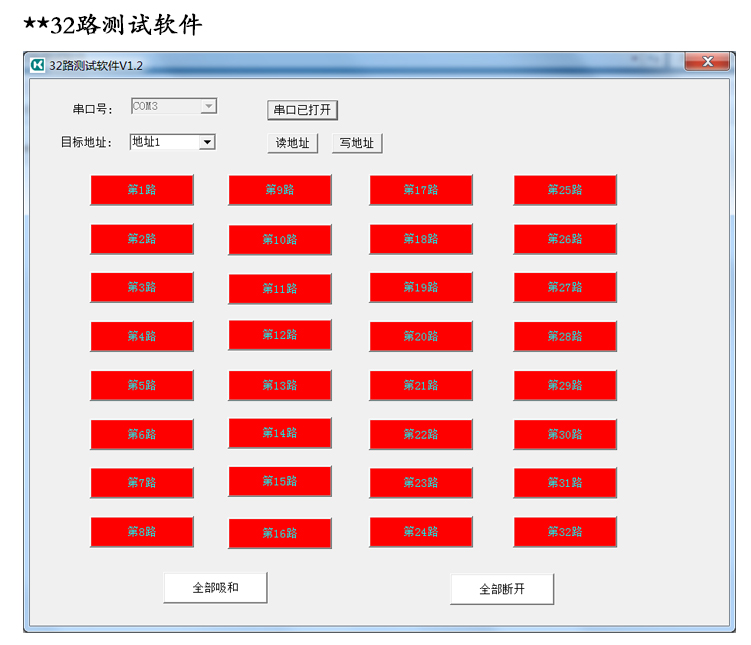
Task: Toggle relay channel 第16路
Action: pyautogui.click(x=280, y=534)
